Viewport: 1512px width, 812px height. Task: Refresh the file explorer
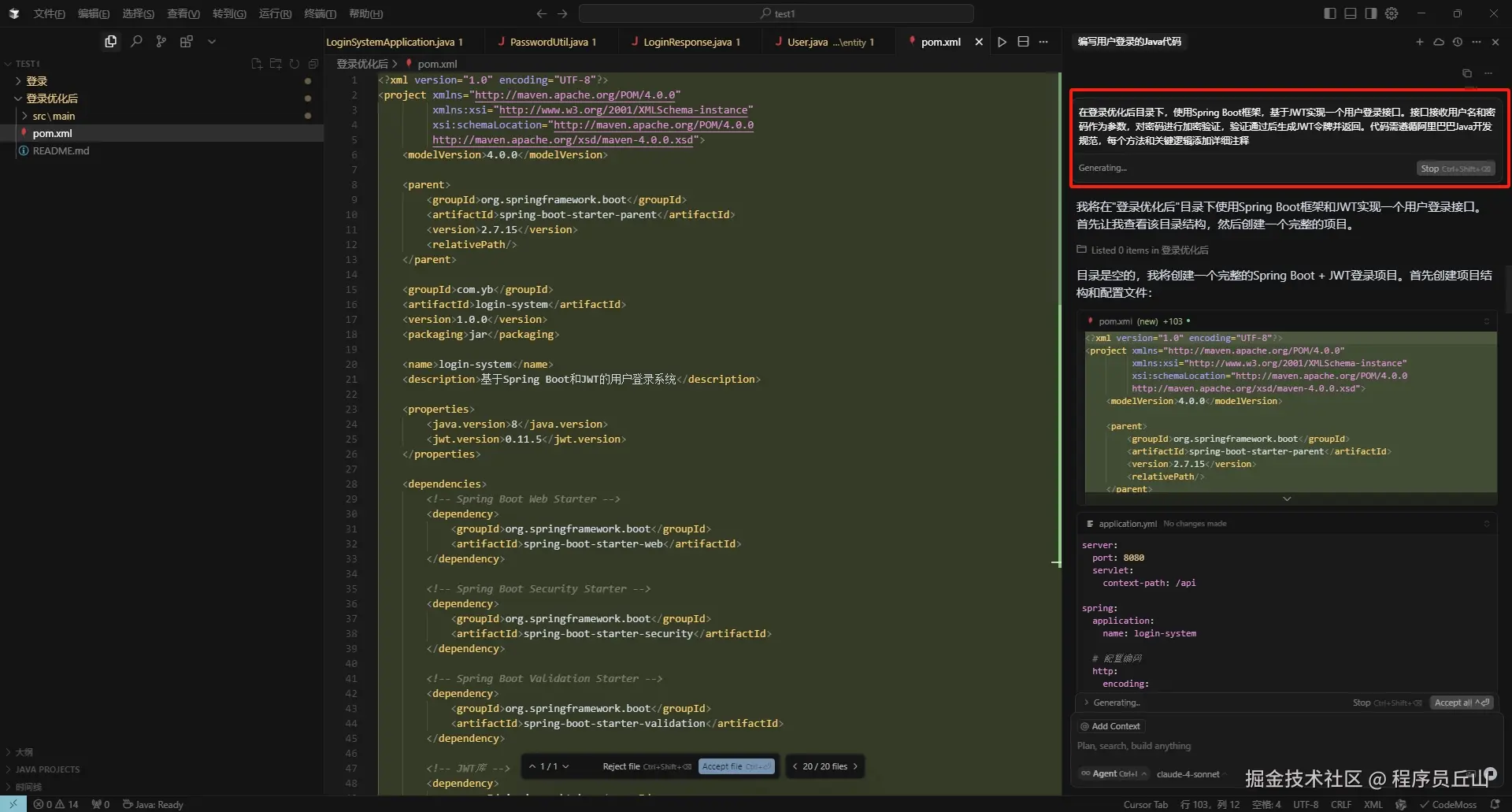point(295,64)
